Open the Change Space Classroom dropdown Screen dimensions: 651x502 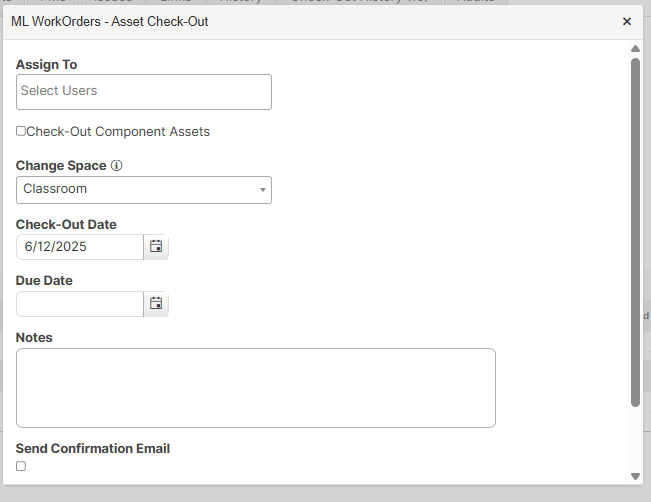coord(144,190)
